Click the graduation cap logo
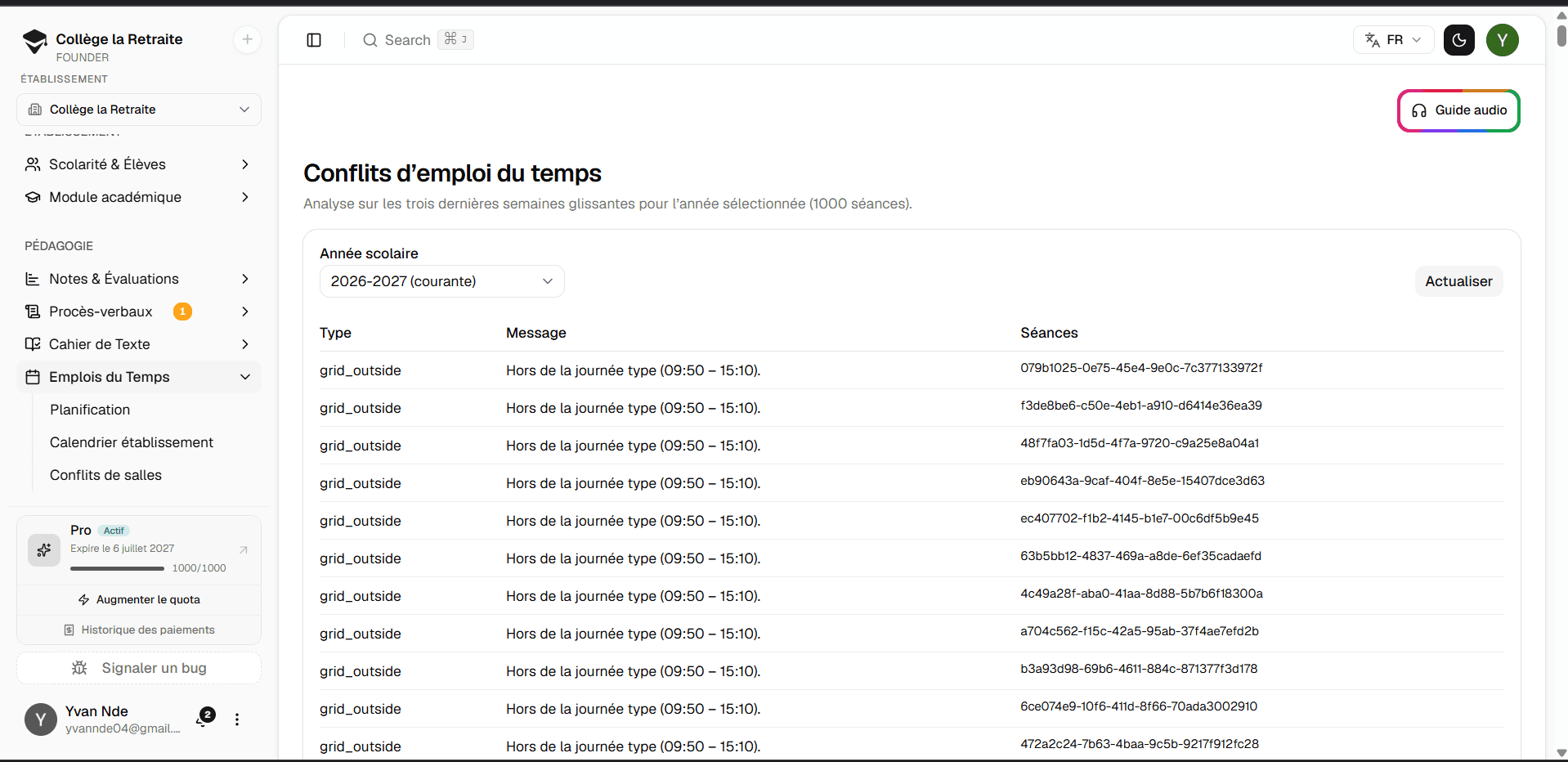This screenshot has width=1568, height=762. [35, 42]
